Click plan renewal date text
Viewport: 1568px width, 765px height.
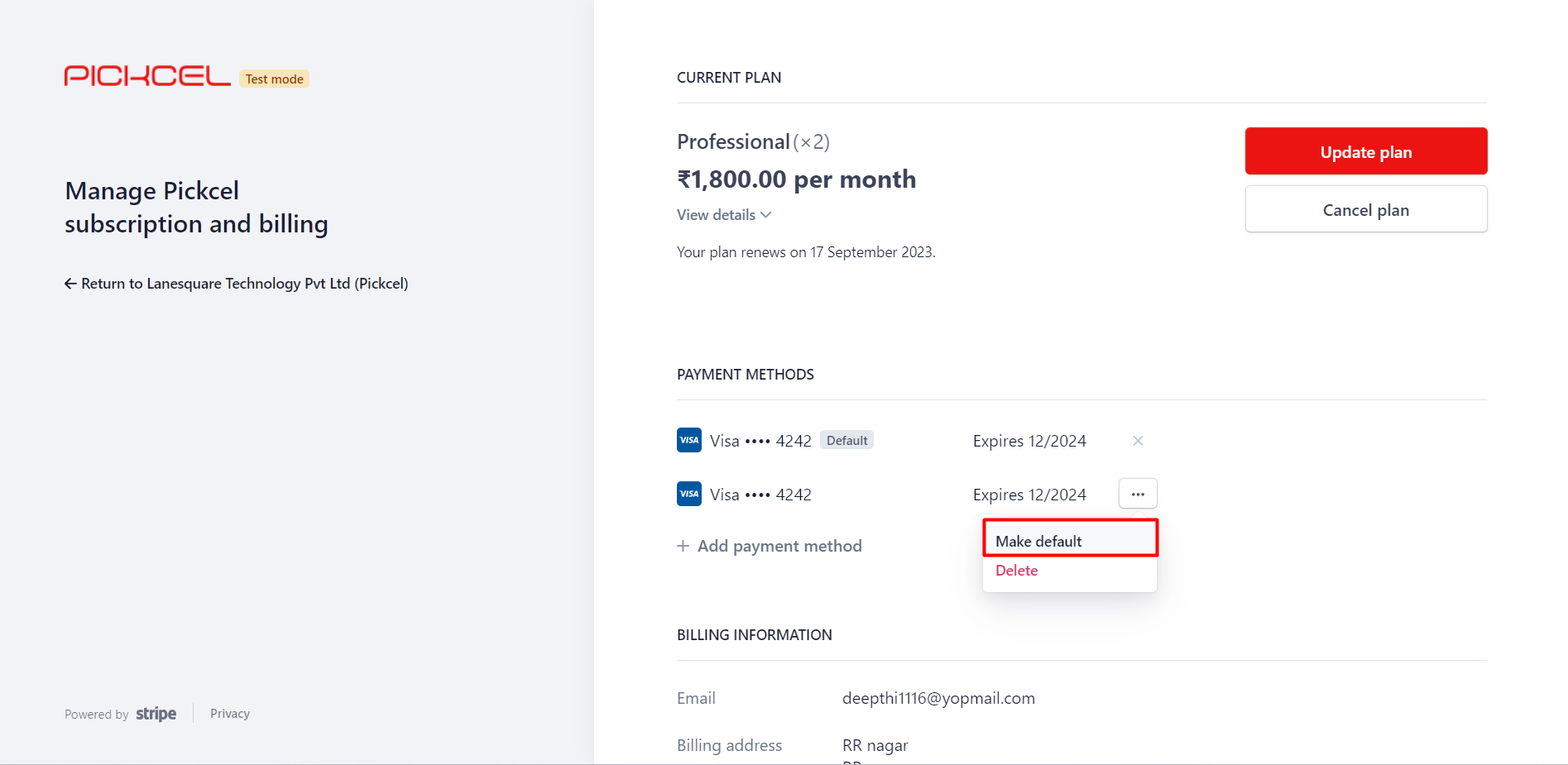pos(806,252)
